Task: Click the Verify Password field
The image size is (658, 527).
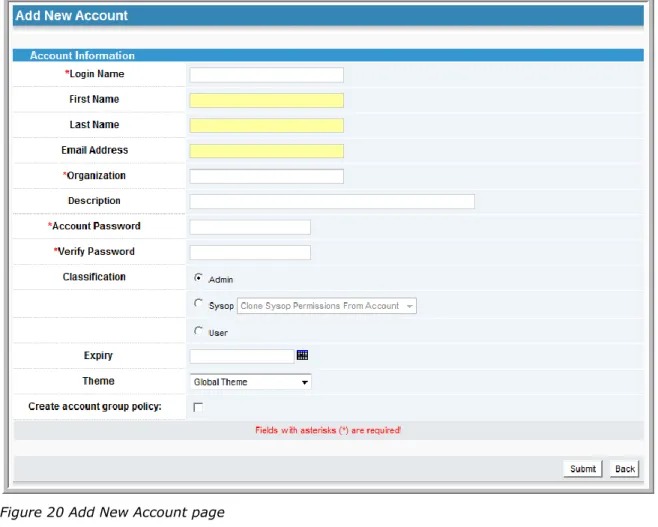Action: [x=250, y=253]
